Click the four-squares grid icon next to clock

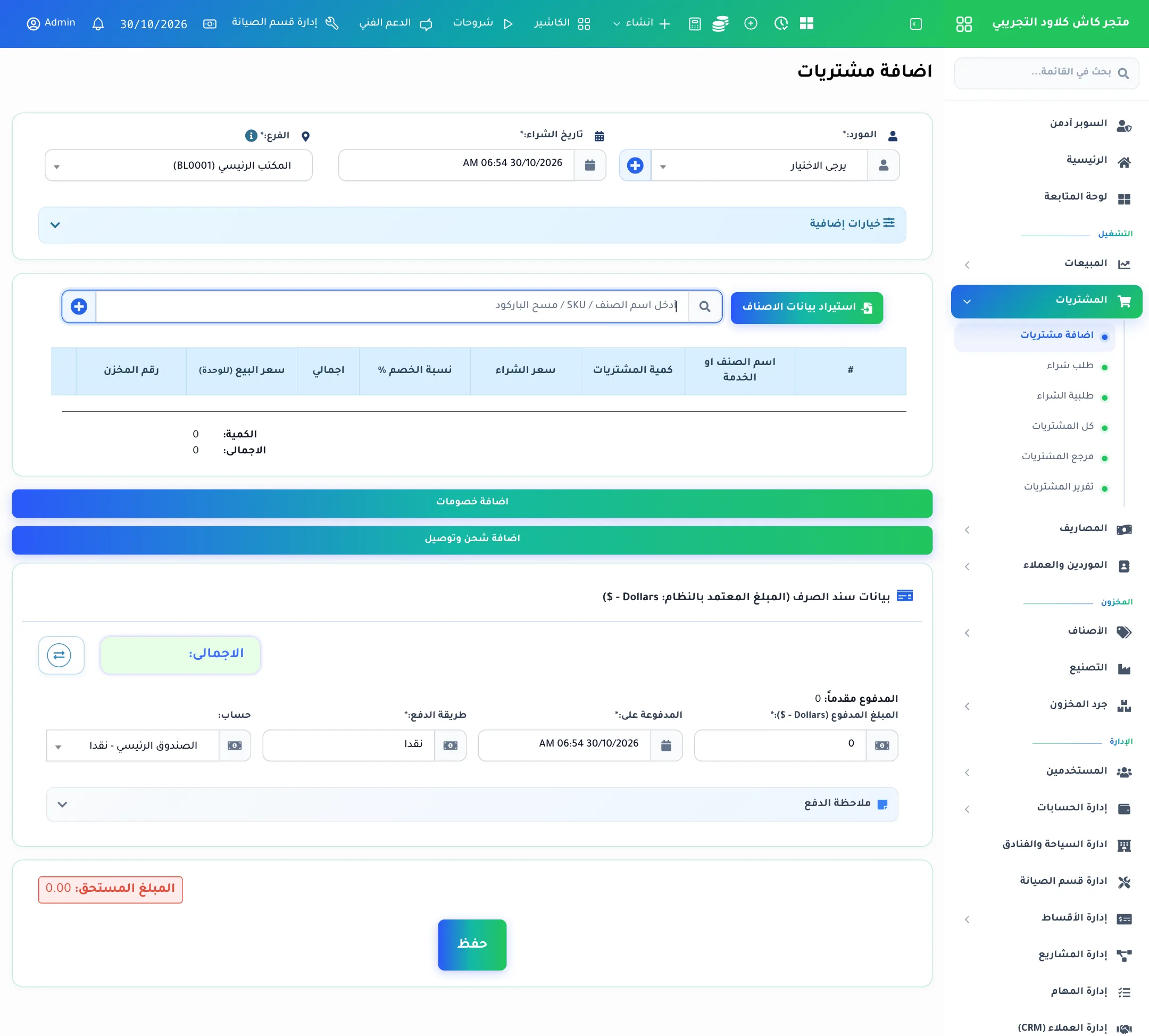click(x=806, y=23)
